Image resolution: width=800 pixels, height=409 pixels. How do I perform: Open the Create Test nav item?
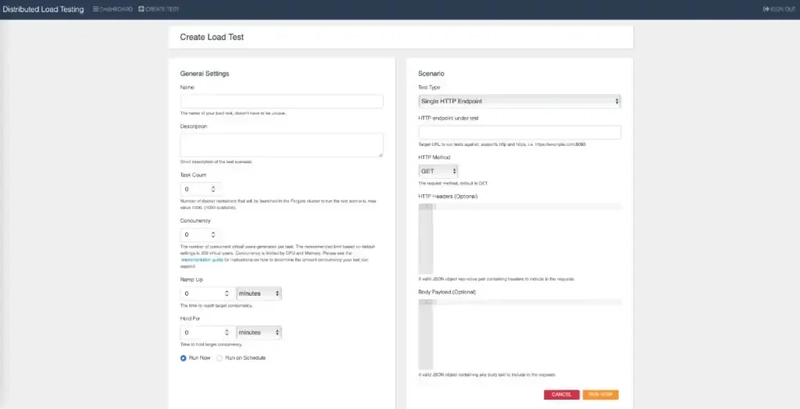(x=159, y=9)
